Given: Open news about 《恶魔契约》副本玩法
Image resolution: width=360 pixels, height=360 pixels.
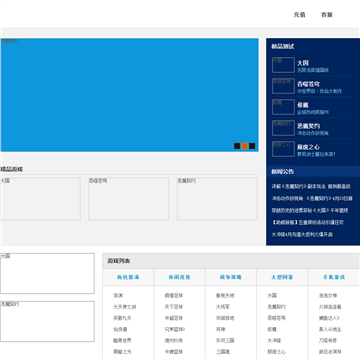Looking at the screenshot, I should (x=311, y=187).
